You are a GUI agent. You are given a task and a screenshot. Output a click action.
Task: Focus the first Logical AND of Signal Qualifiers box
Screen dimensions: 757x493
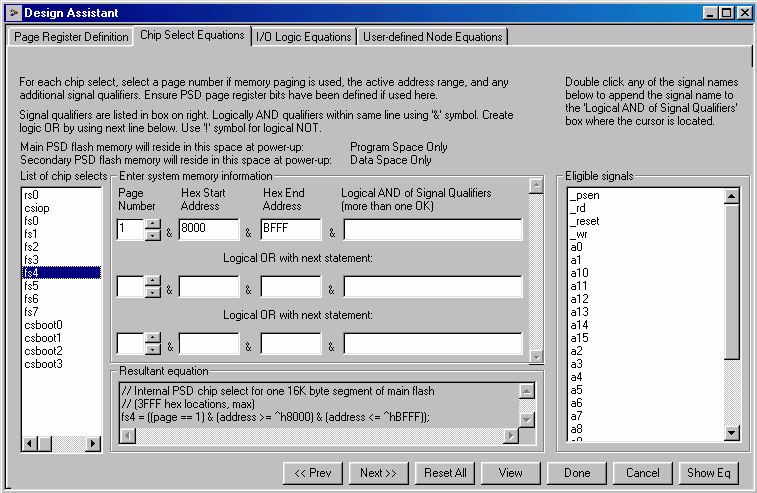click(x=432, y=231)
